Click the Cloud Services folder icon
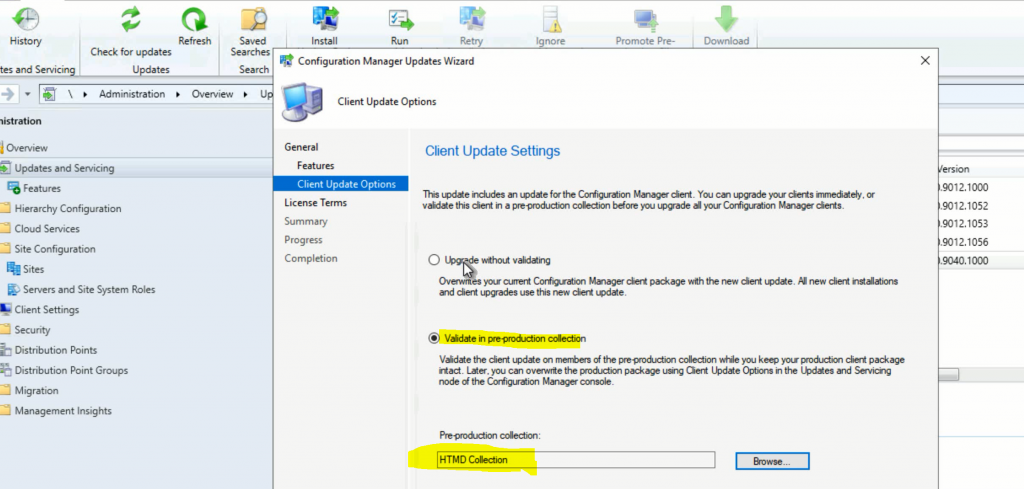Screen dimensions: 1024x489 [x=6, y=229]
